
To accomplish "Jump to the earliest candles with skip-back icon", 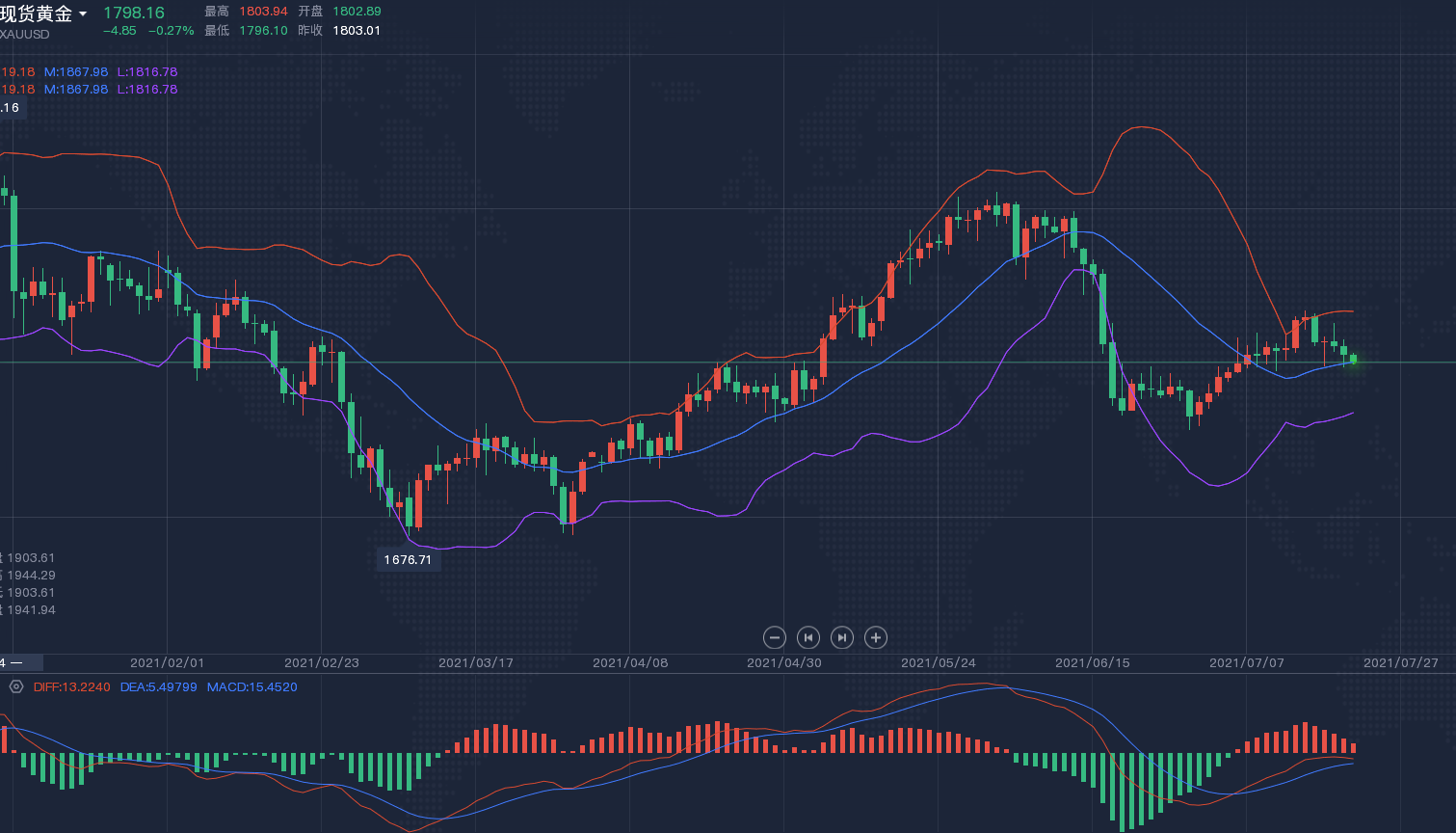I will pyautogui.click(x=808, y=637).
